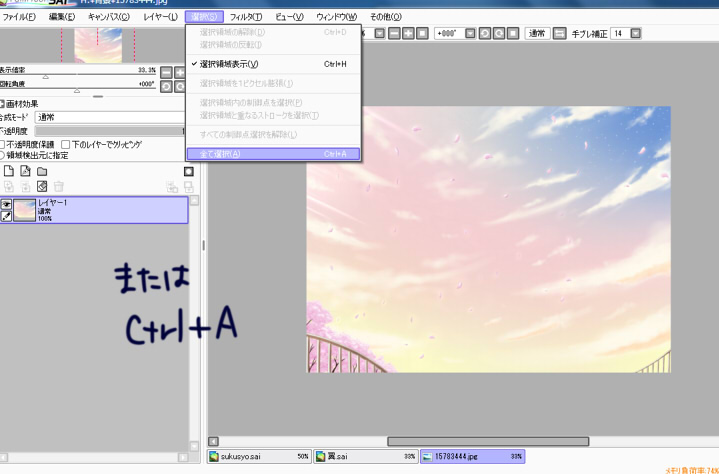Click 選択領域の解除 menu entry
719x474 pixels.
[273, 32]
